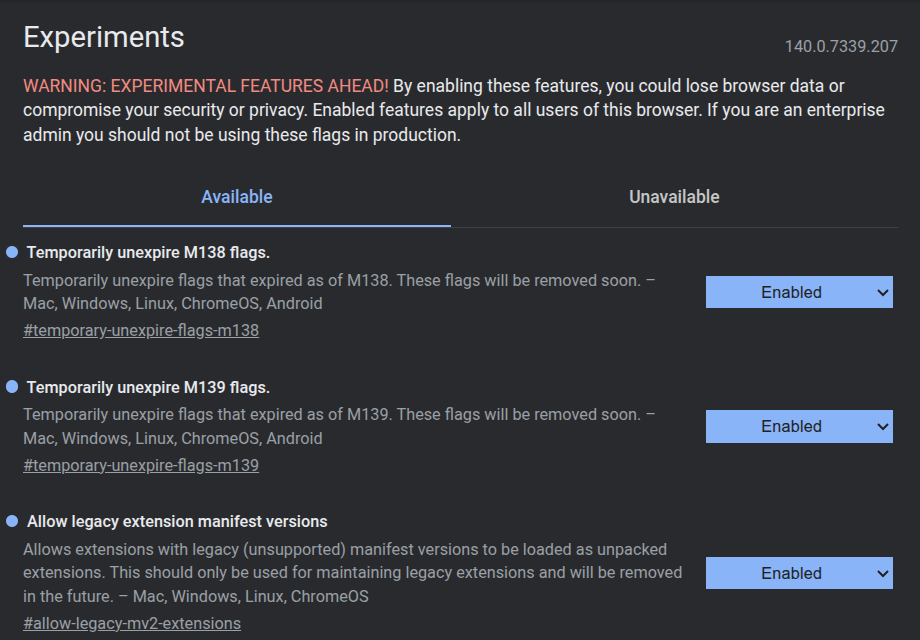Open the M139 unexpire flag status dropdown
The image size is (920, 640).
(798, 426)
